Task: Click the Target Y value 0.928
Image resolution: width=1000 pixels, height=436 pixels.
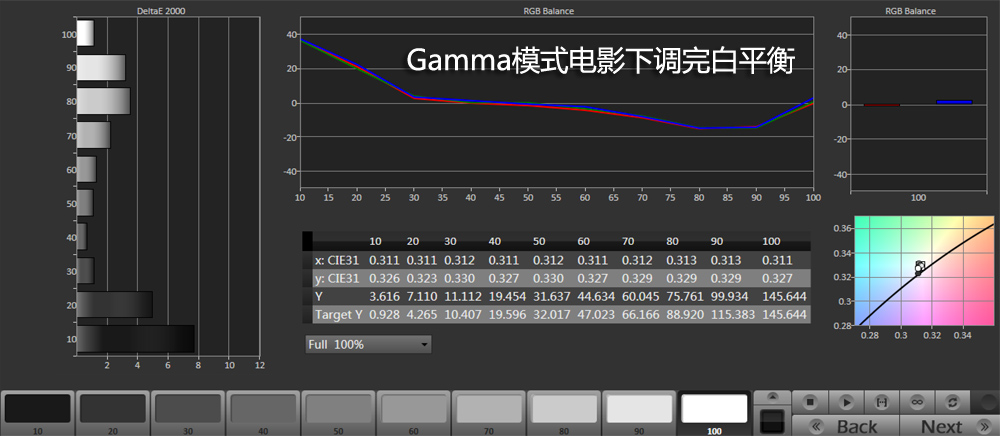Action: coord(385,314)
